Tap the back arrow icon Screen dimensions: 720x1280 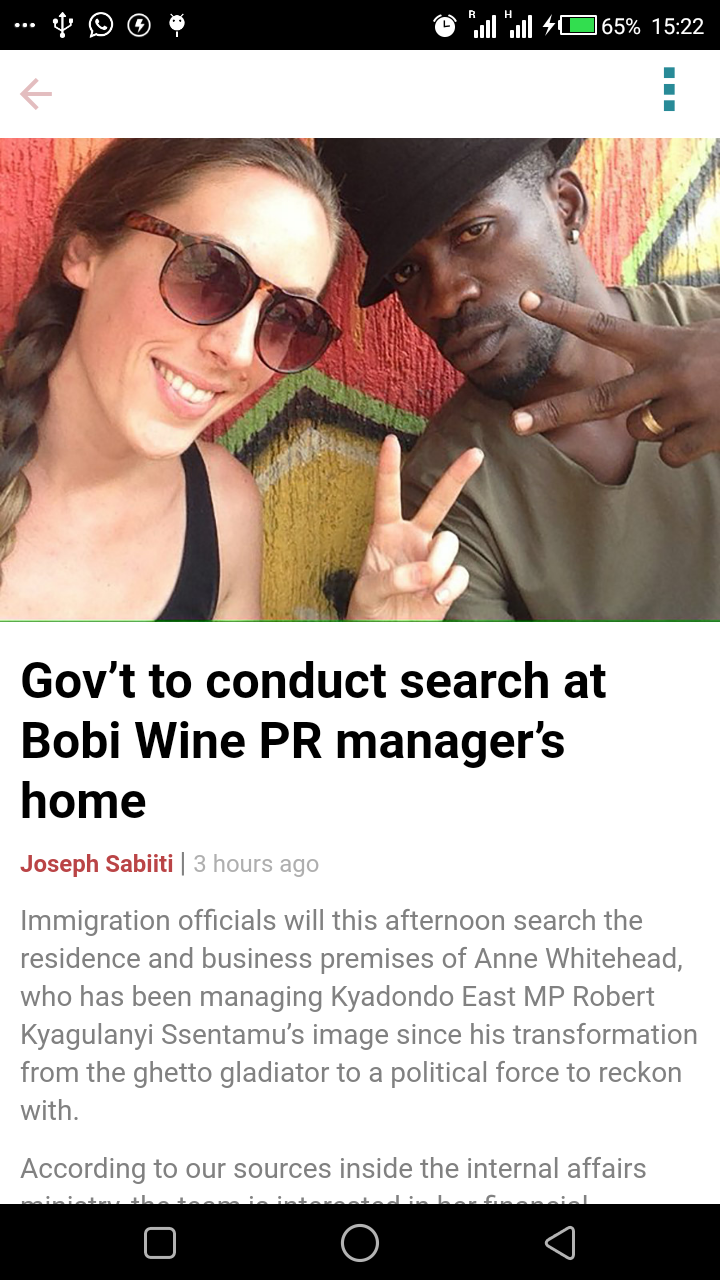(x=36, y=94)
